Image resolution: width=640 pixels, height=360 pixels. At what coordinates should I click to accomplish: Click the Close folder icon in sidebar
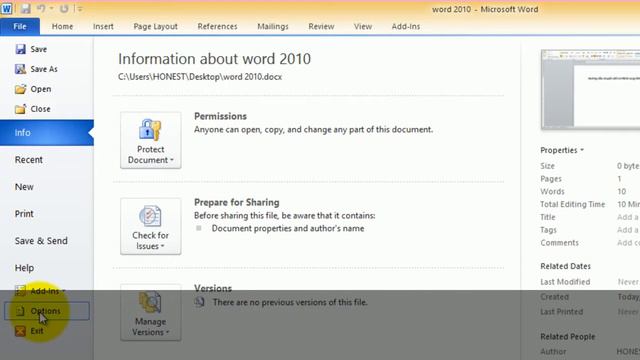20,109
